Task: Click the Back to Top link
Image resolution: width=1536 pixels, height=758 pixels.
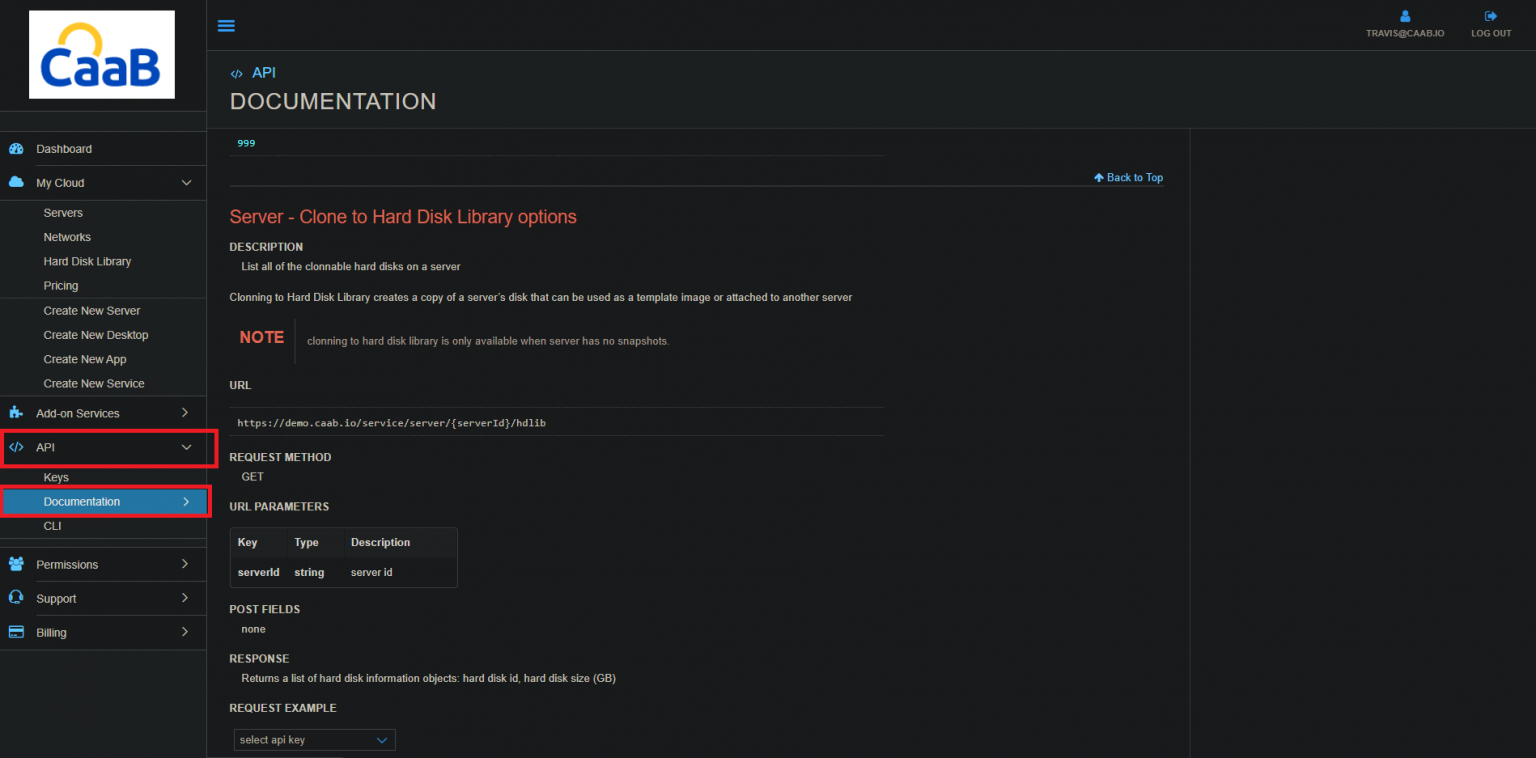Action: 1128,177
